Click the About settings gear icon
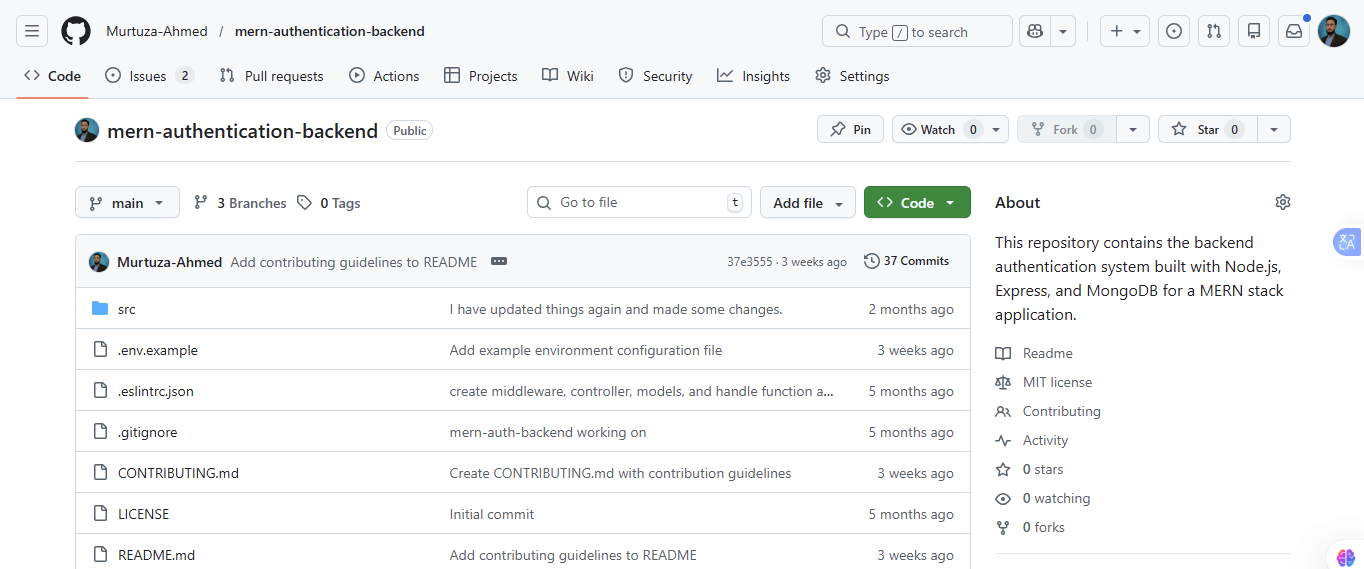 [x=1283, y=202]
